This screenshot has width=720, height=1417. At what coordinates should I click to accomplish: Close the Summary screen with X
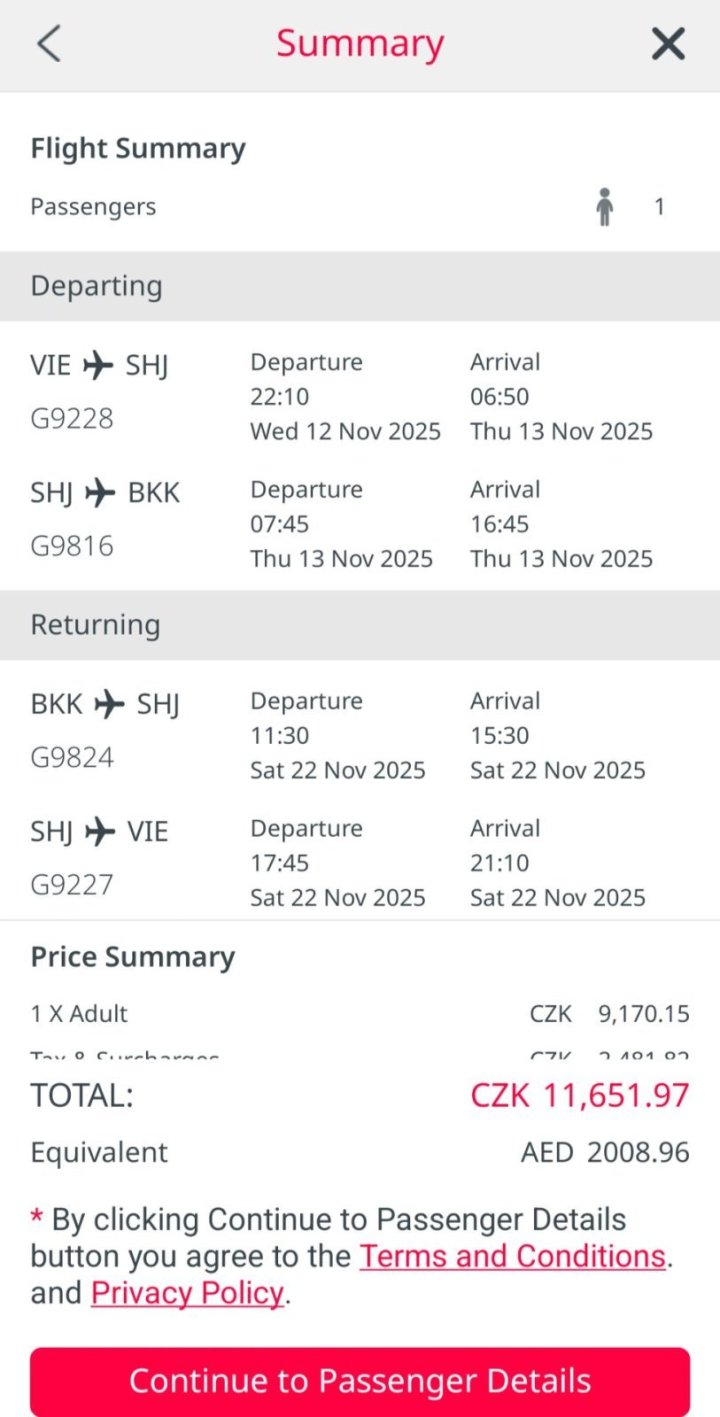(x=668, y=45)
